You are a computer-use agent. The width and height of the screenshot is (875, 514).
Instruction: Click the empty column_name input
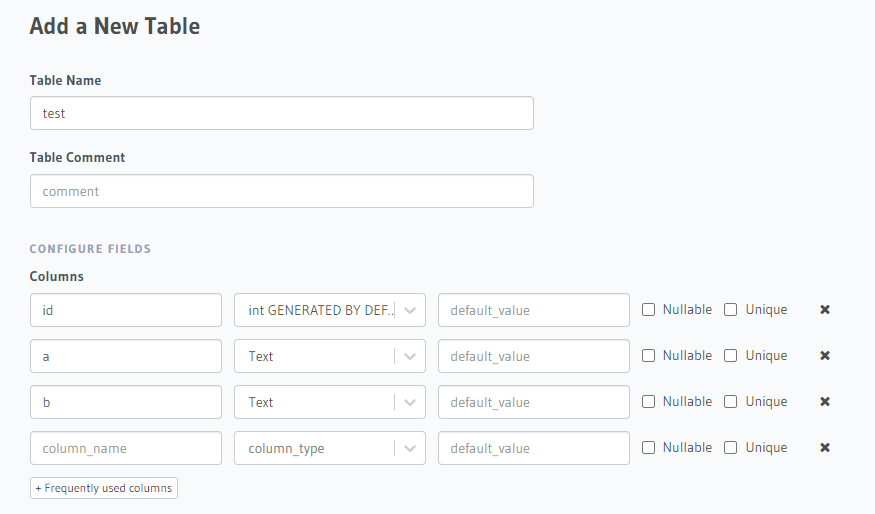[x=126, y=448]
